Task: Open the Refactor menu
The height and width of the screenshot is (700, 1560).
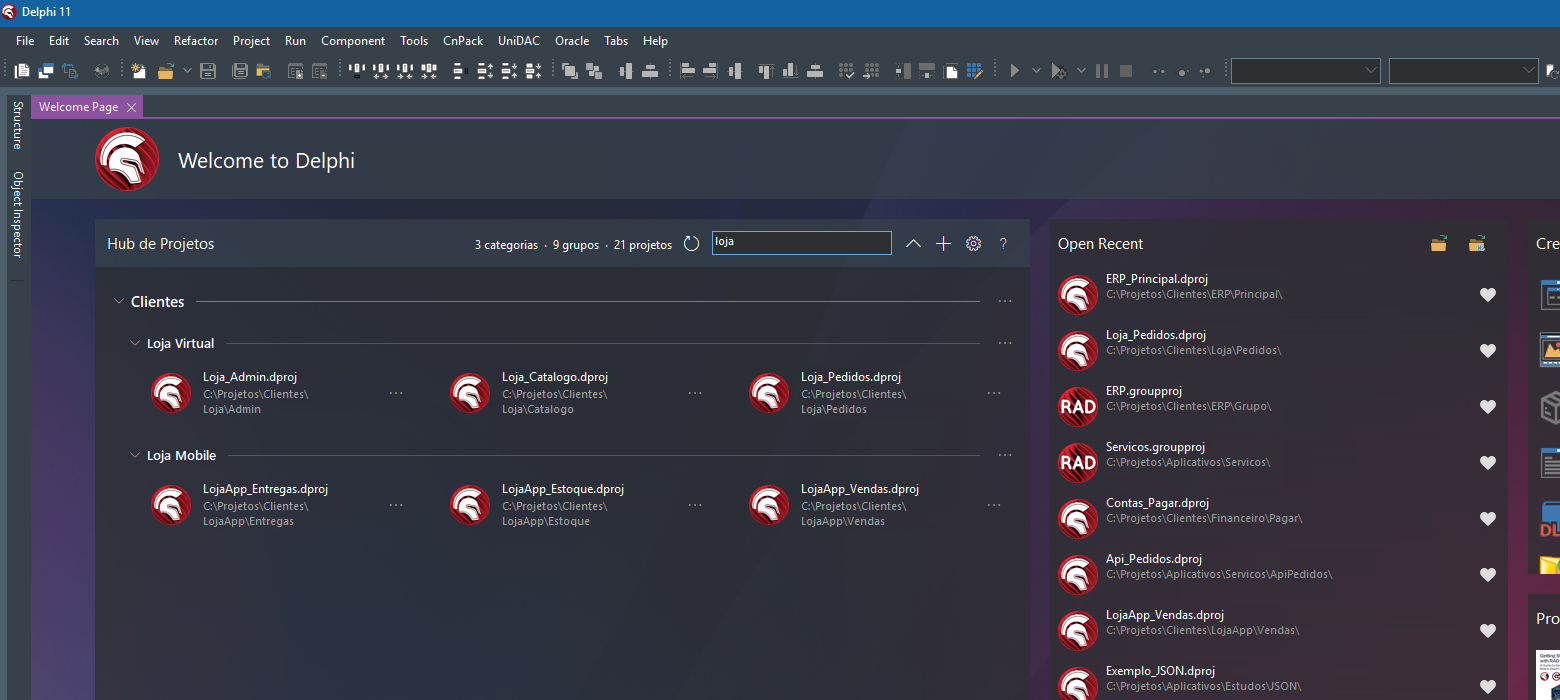Action: pos(196,41)
